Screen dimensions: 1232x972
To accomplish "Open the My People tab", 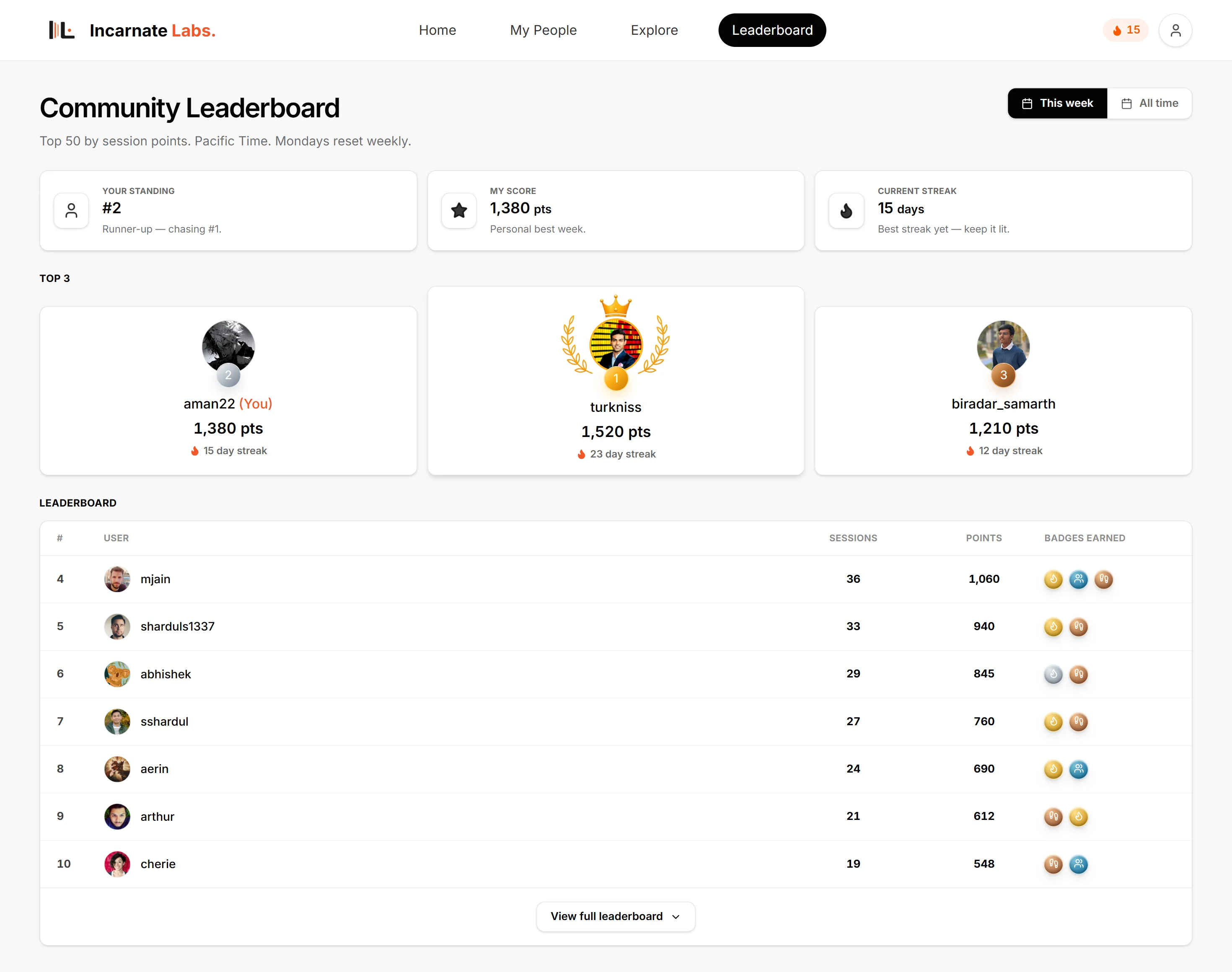I will click(543, 30).
